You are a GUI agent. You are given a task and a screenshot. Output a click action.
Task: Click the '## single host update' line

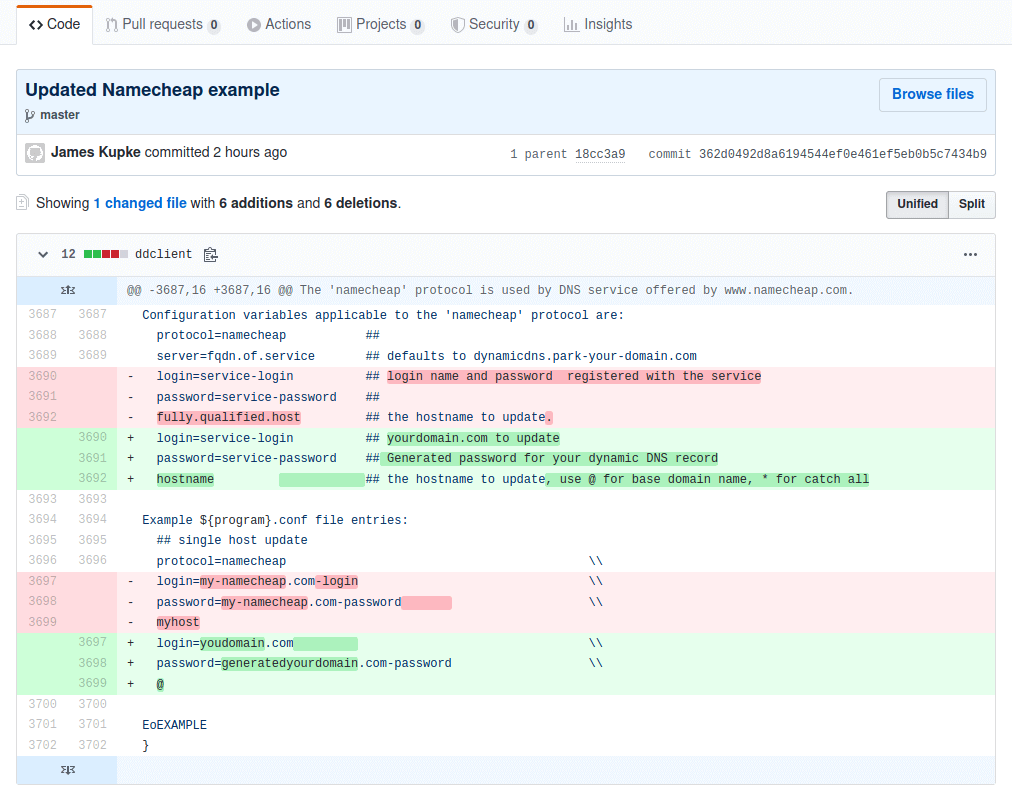(556, 540)
